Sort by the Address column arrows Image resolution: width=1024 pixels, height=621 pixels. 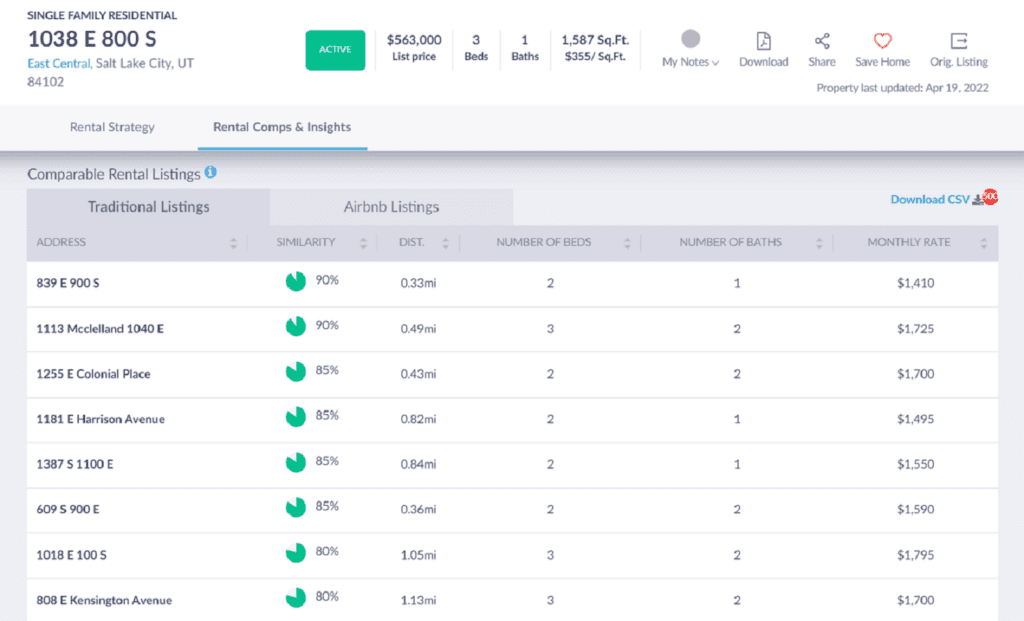tap(234, 243)
